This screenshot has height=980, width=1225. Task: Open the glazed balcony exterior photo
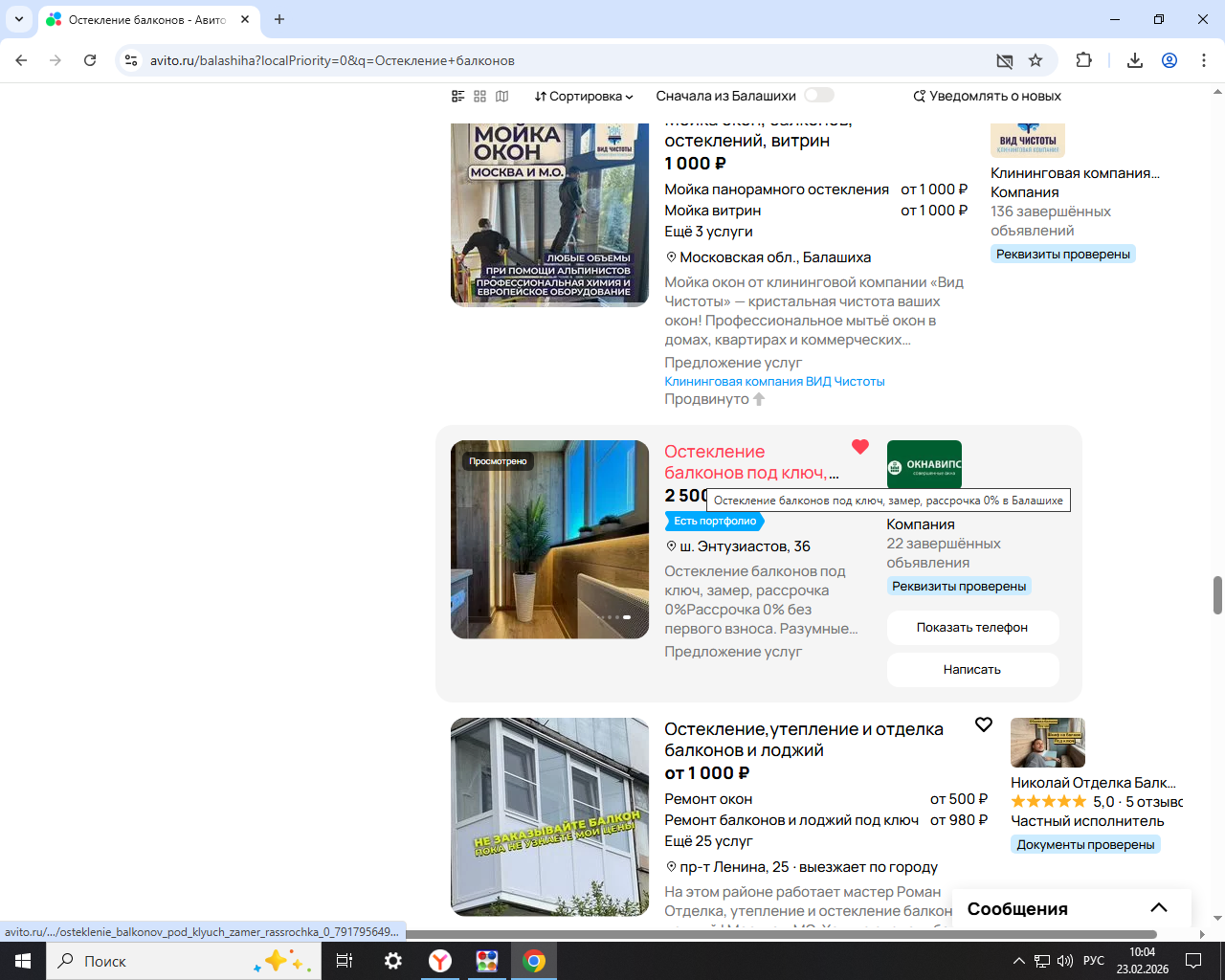[x=549, y=817]
